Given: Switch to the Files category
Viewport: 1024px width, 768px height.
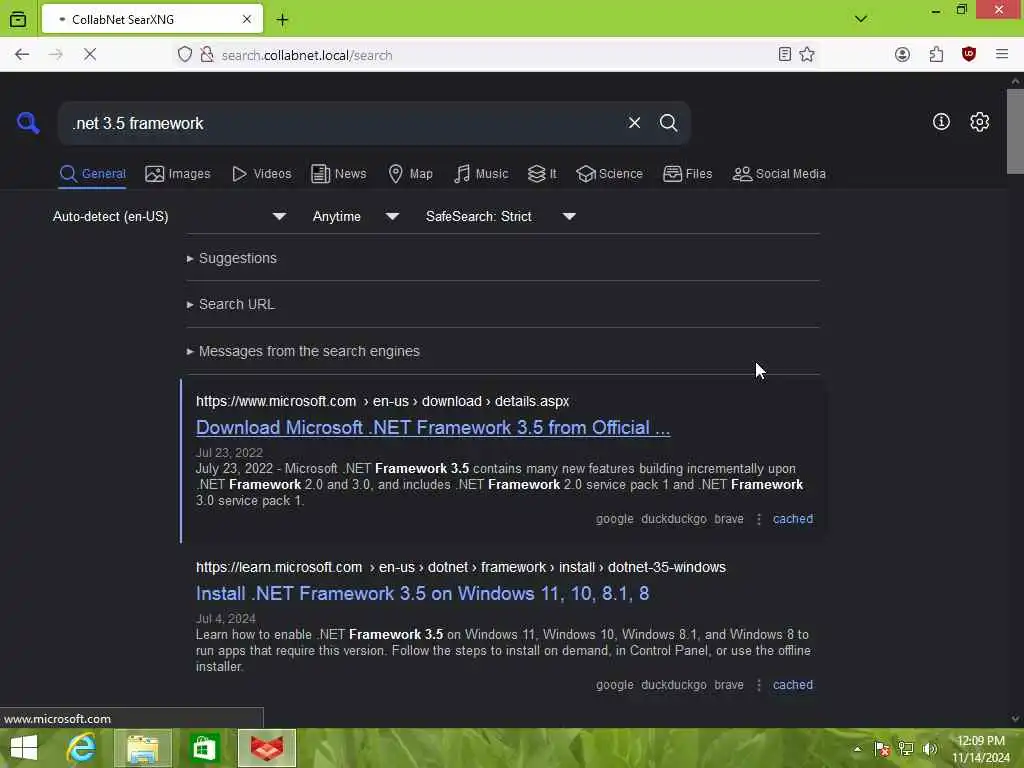Looking at the screenshot, I should click(687, 174).
